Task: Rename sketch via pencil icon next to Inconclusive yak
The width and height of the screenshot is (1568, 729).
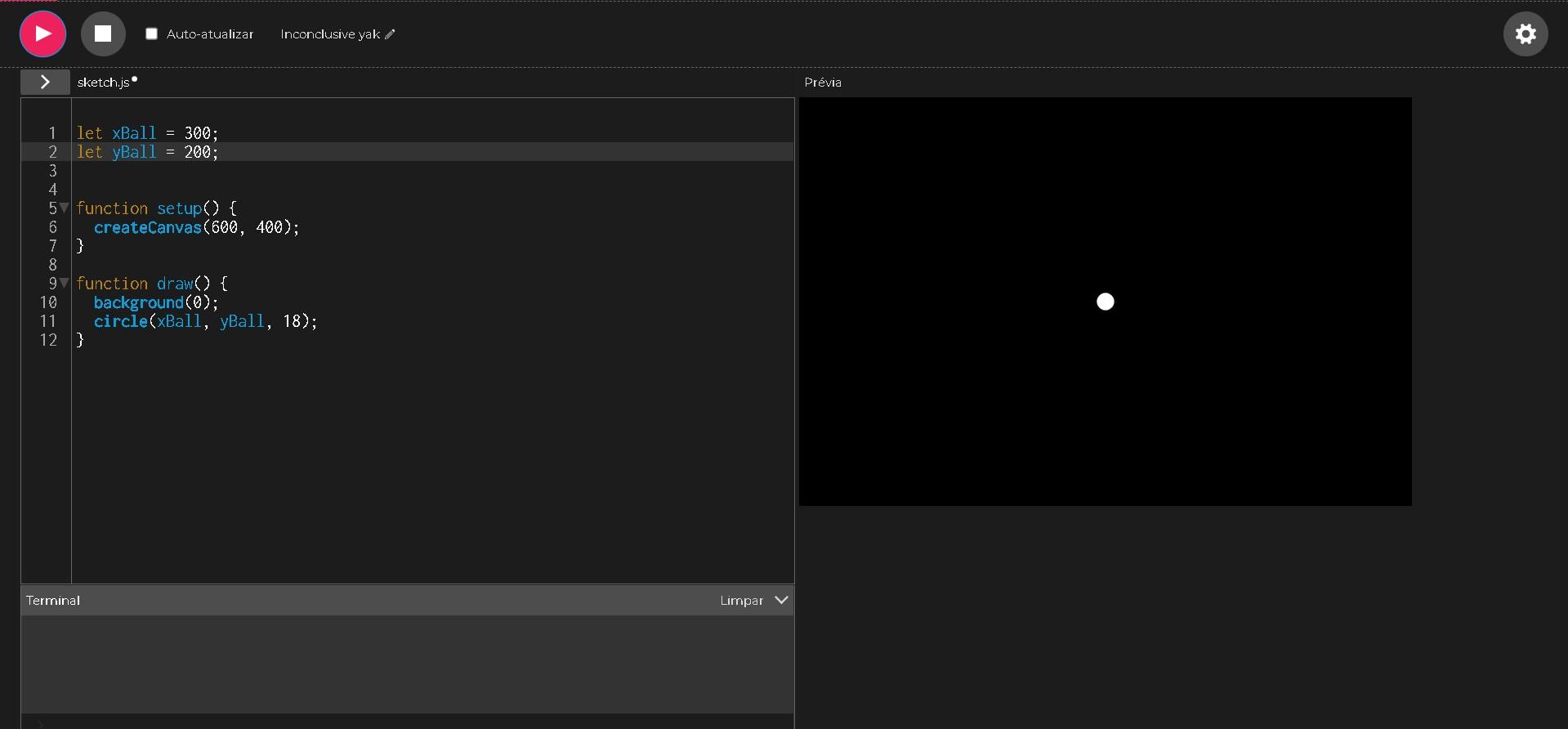Action: click(x=390, y=34)
